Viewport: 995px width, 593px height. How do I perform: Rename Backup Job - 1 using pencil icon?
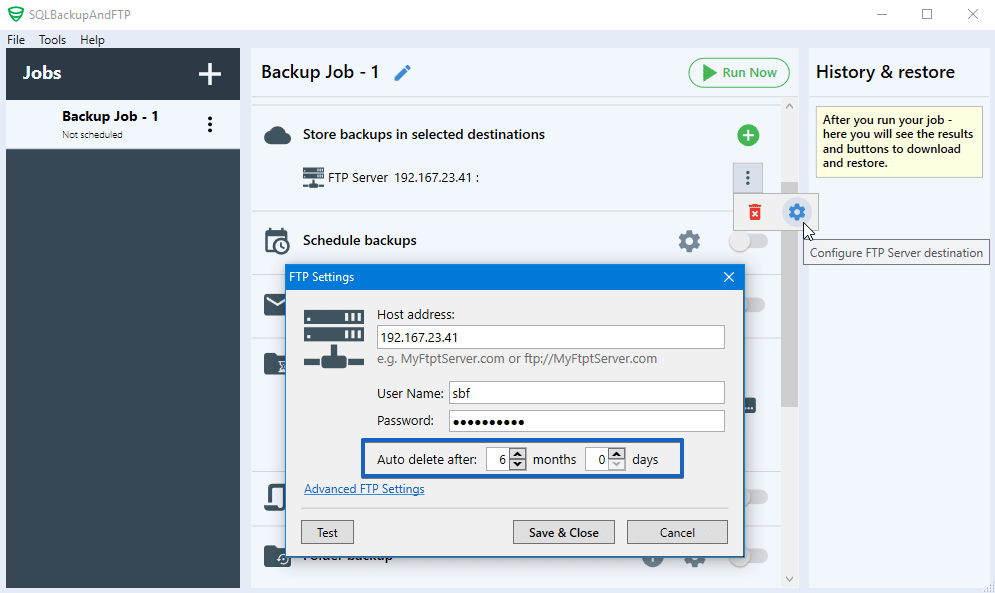[402, 72]
